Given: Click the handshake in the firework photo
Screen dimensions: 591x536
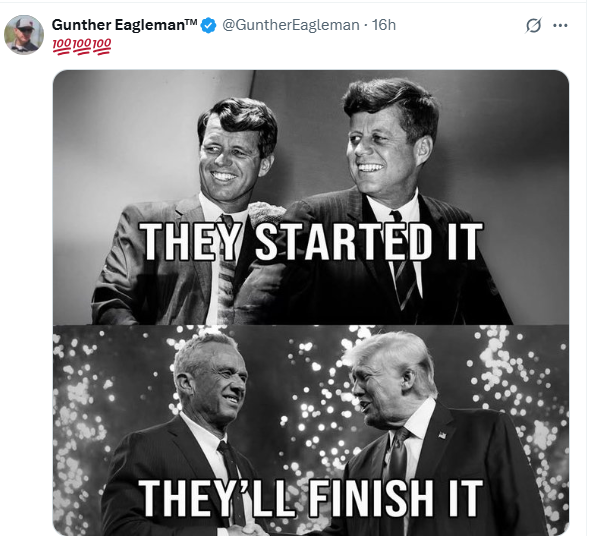Looking at the screenshot, I should coord(246,530).
